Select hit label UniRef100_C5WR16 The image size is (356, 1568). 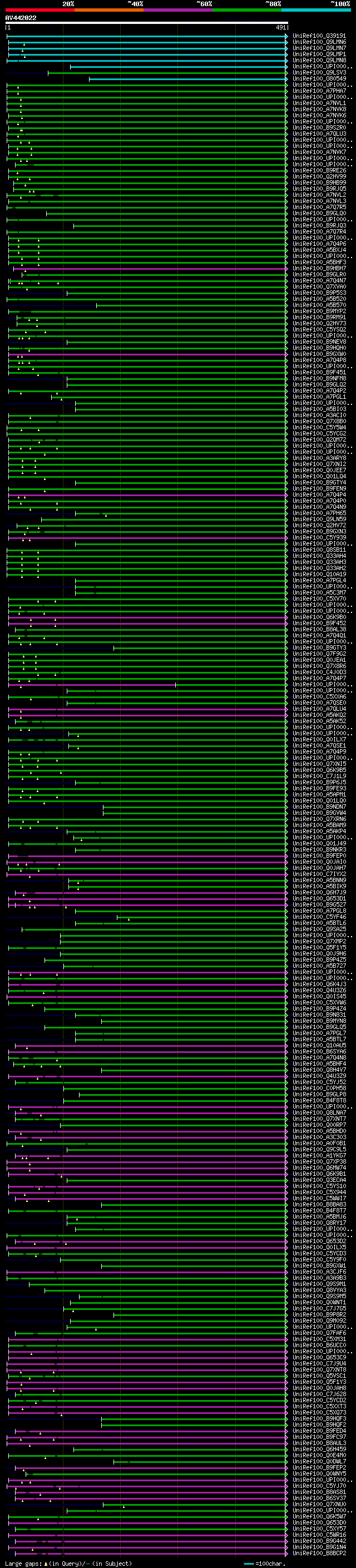(x=319, y=1535)
